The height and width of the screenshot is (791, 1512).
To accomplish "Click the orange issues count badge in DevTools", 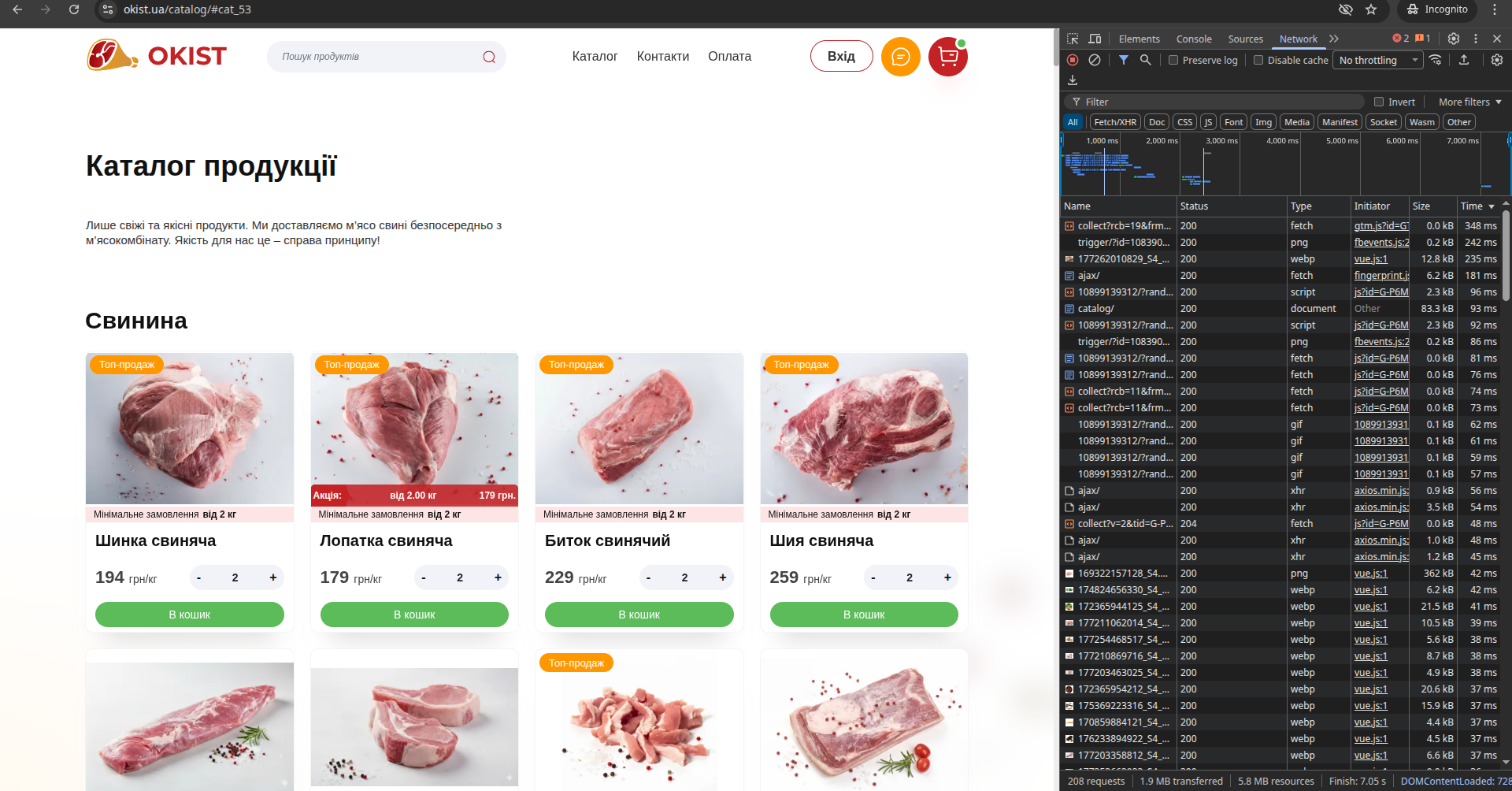I will [1423, 39].
